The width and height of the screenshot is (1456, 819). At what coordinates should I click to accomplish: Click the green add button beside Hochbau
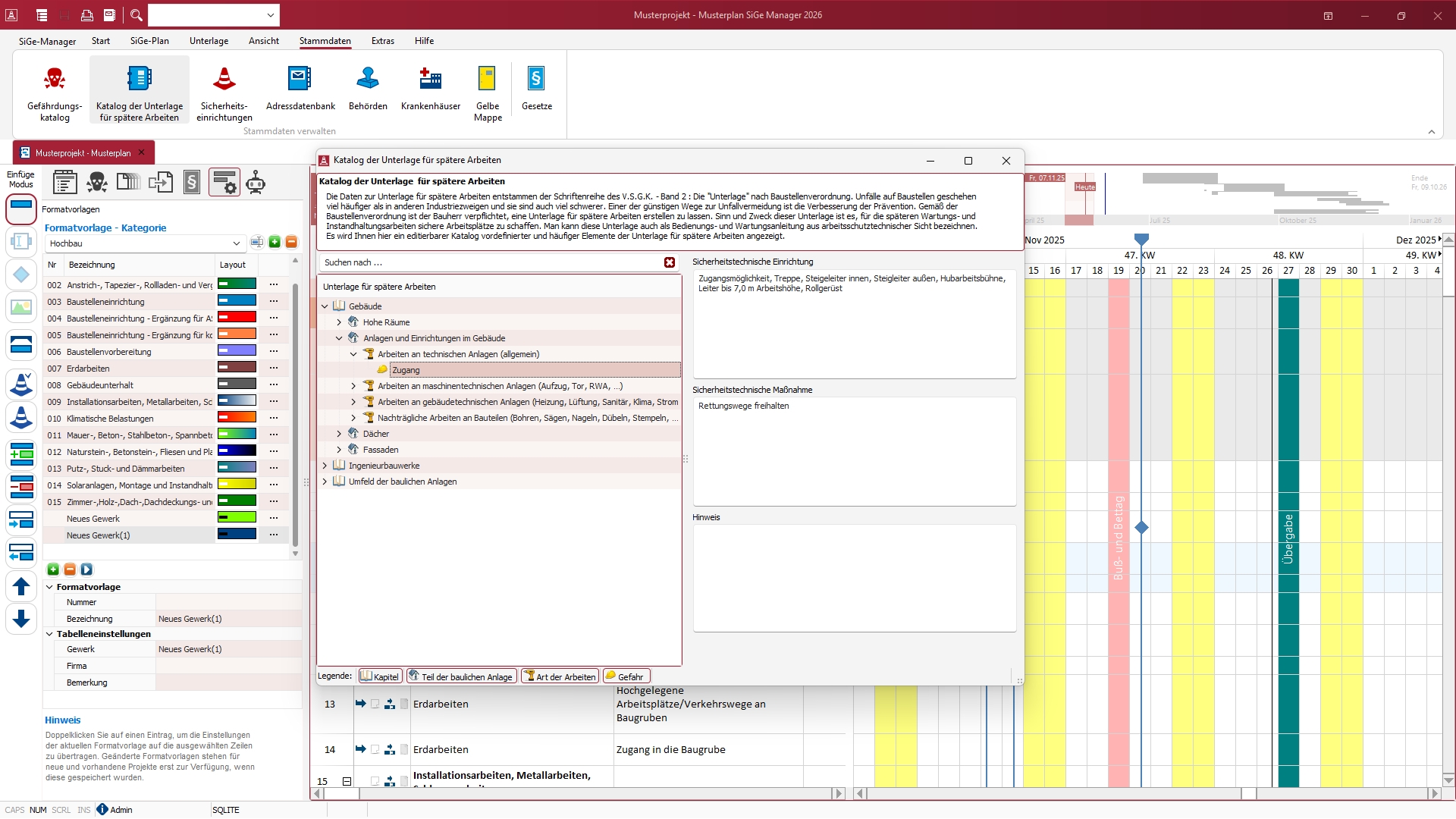coord(275,243)
